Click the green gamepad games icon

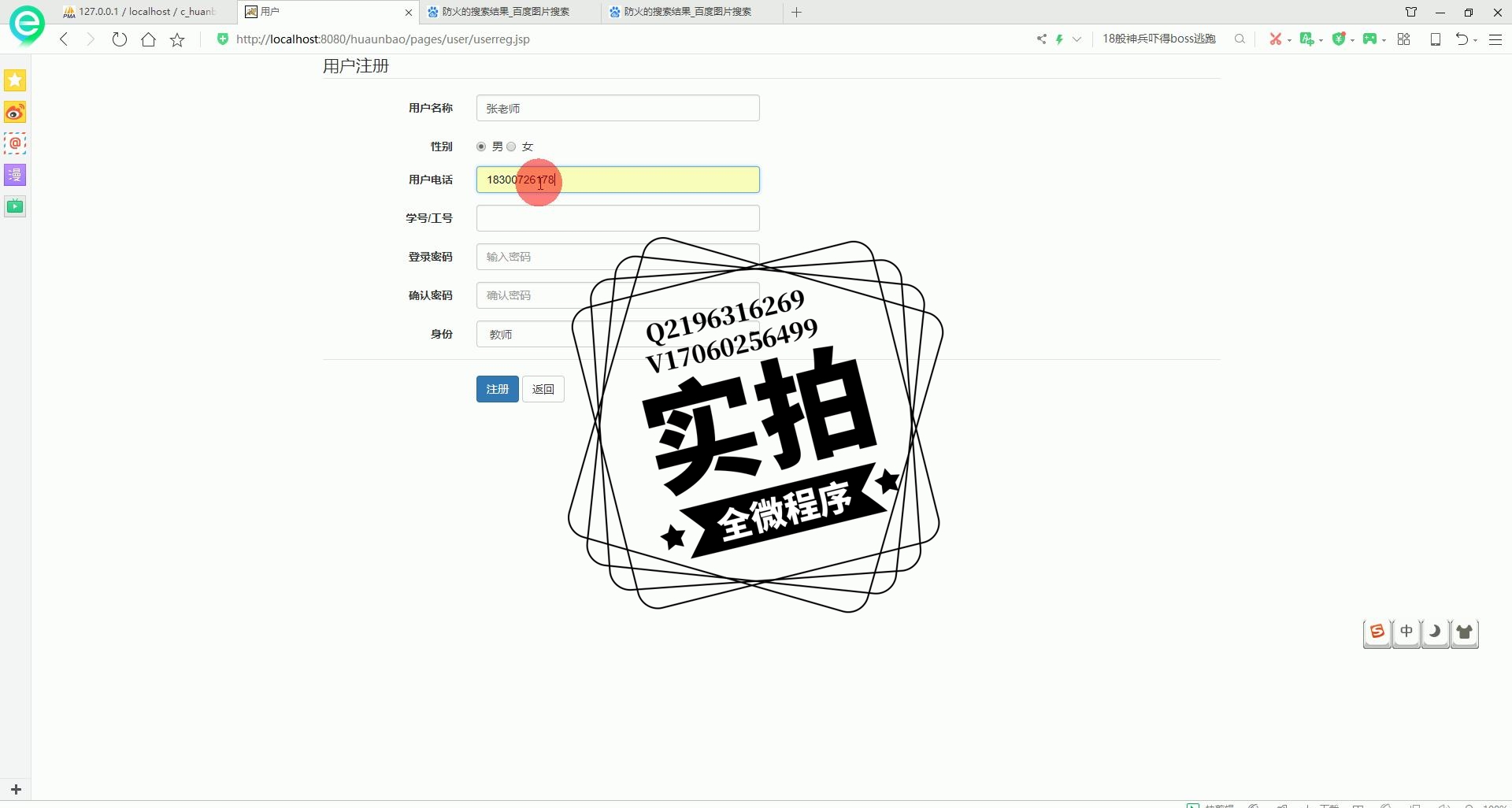[x=1369, y=39]
